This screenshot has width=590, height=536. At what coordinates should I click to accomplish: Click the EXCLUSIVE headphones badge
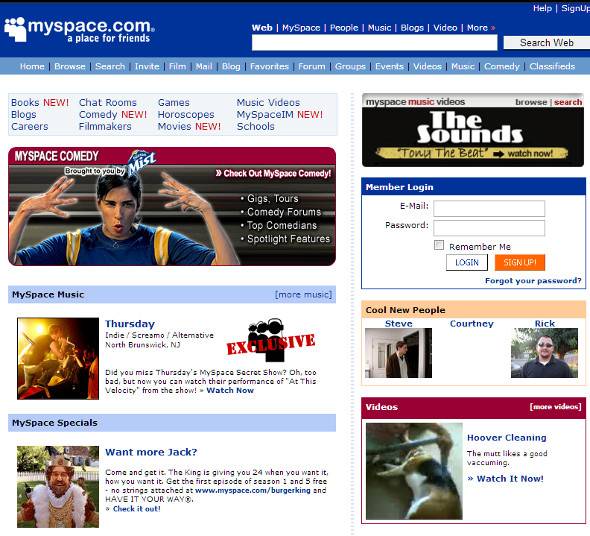point(271,341)
